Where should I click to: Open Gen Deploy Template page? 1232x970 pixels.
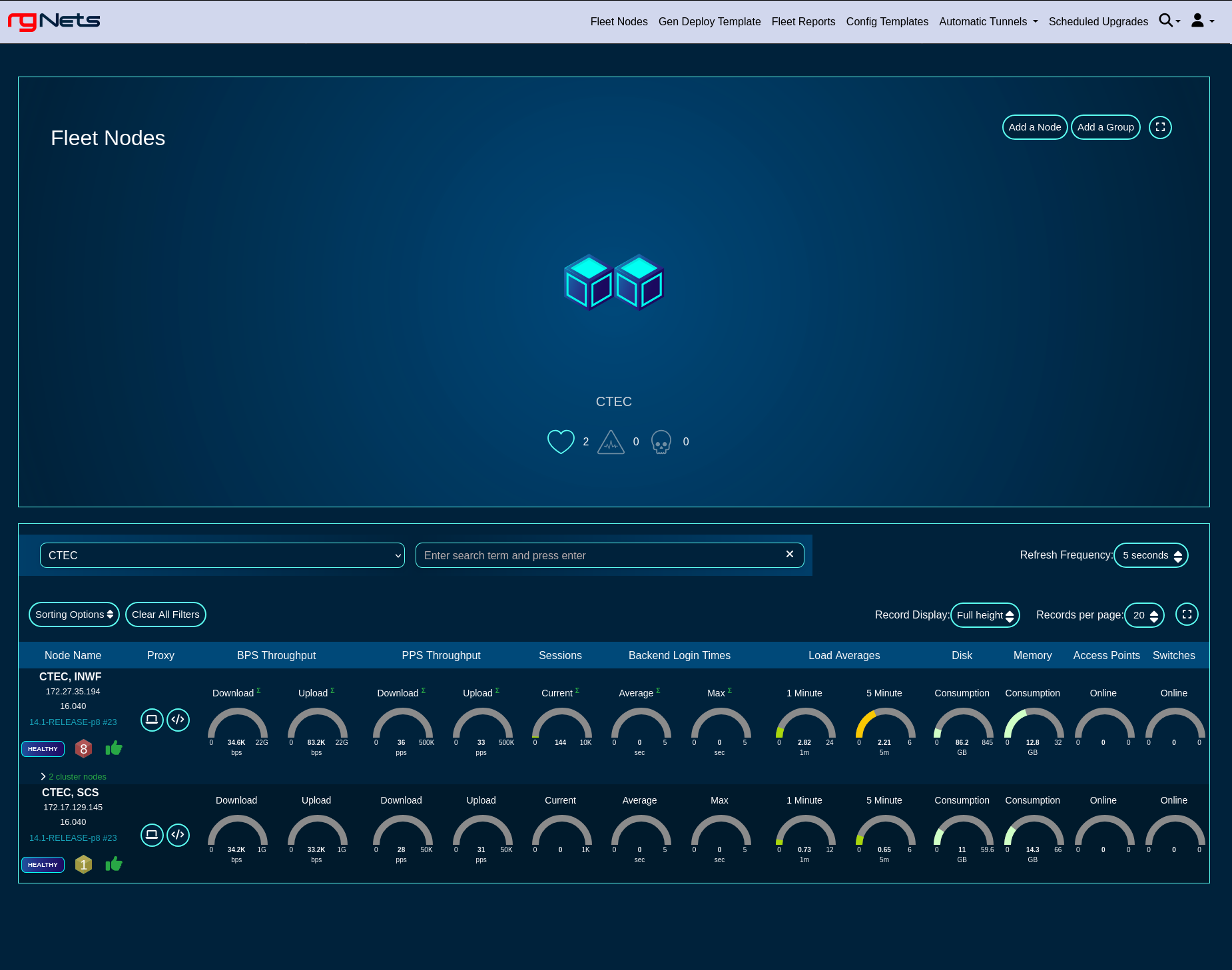pos(709,21)
